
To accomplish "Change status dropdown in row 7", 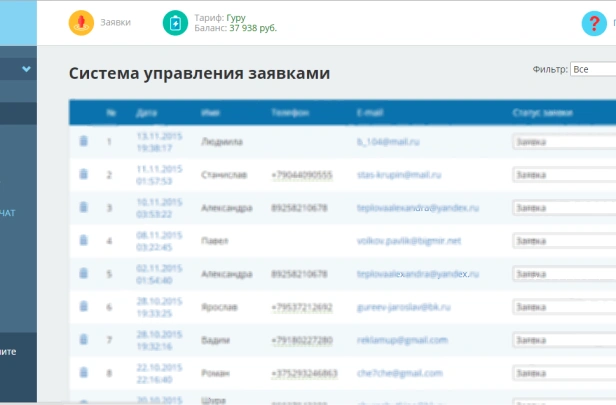I will pos(564,340).
